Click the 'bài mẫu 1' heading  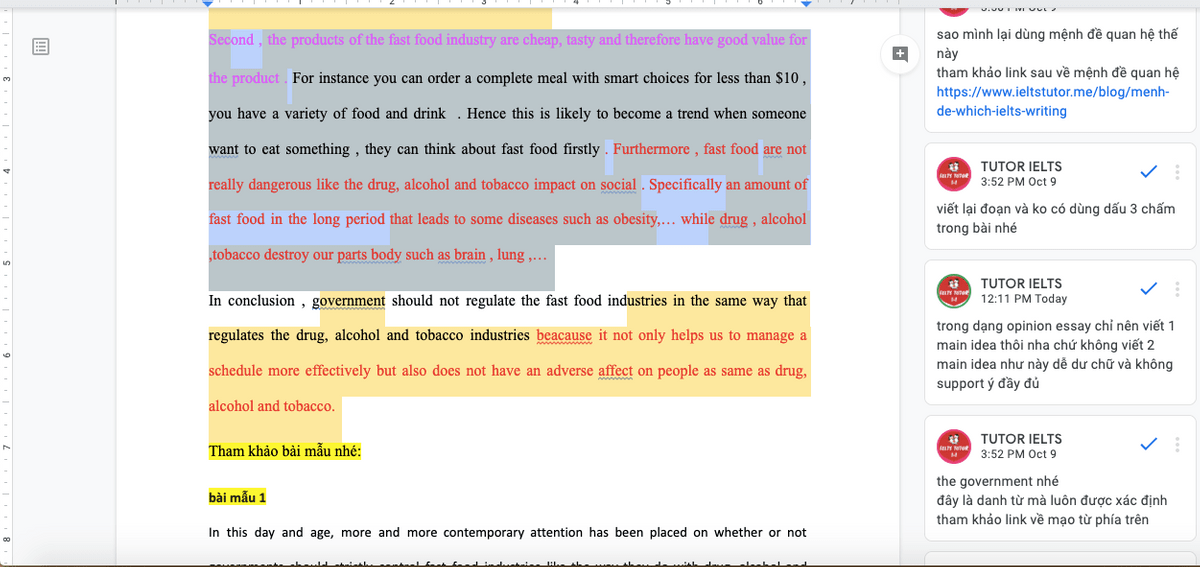237,497
